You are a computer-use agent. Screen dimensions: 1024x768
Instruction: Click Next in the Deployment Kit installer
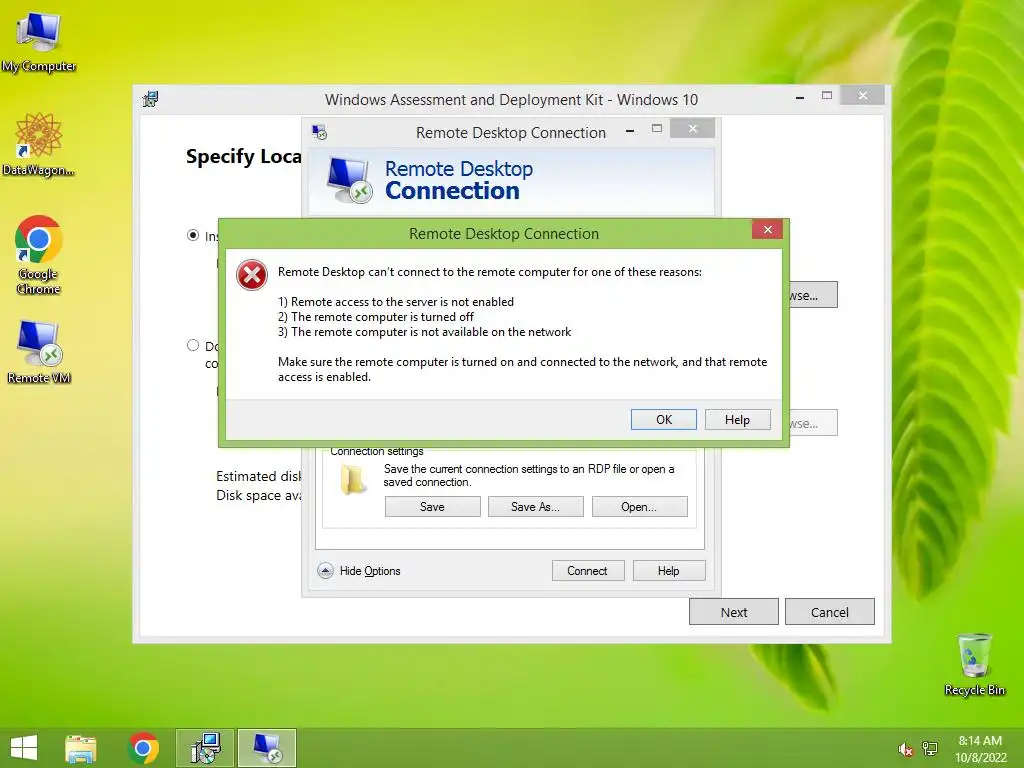point(733,612)
